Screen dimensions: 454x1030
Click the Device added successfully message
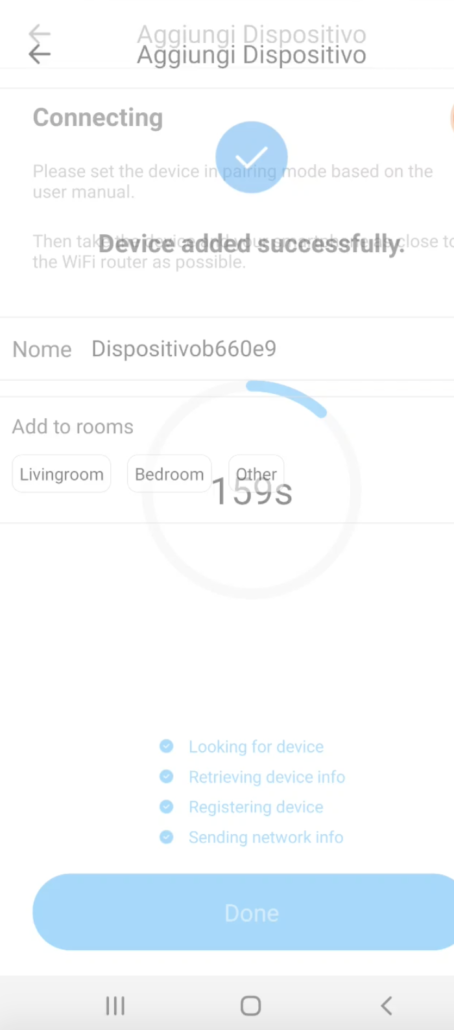(252, 245)
